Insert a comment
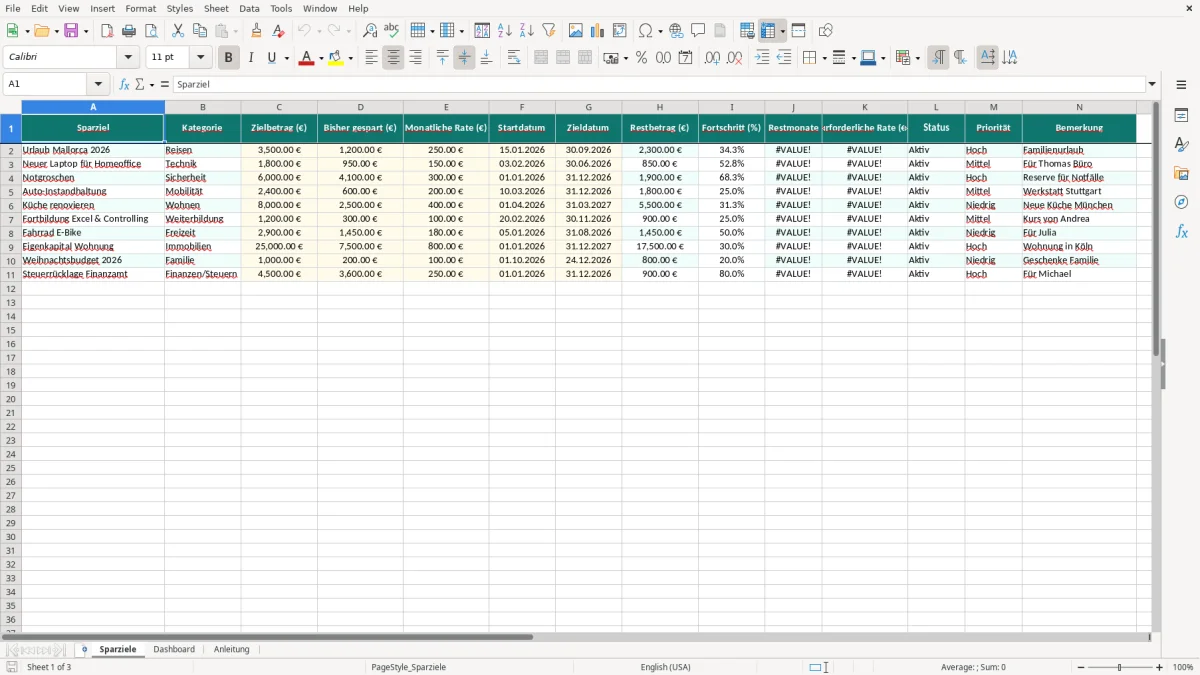Screen dimensions: 1200x675 [698, 31]
